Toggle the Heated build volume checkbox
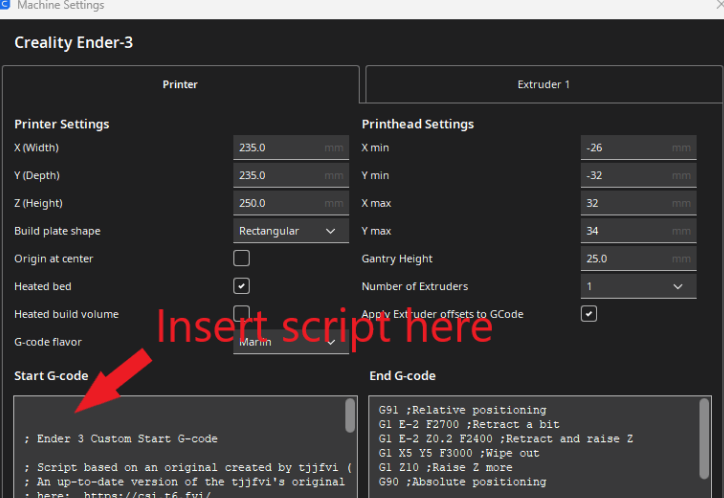The width and height of the screenshot is (724, 498). (x=241, y=313)
